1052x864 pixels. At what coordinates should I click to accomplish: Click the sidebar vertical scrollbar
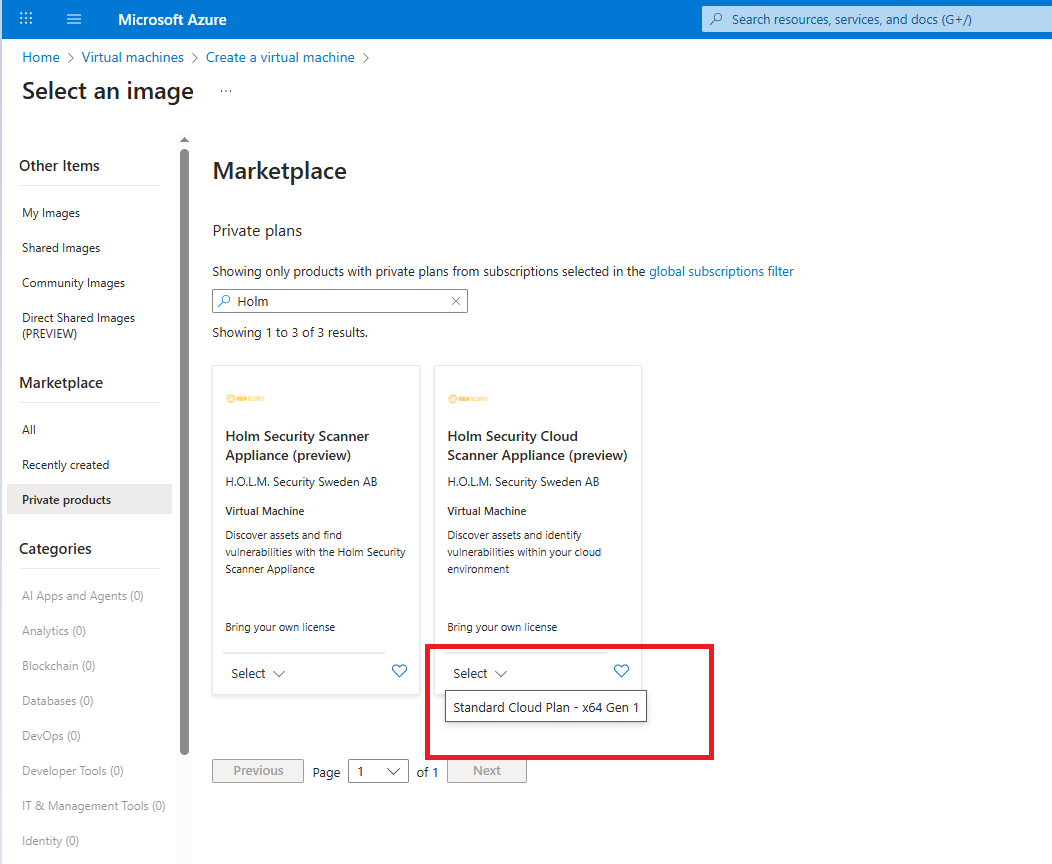pyautogui.click(x=184, y=450)
